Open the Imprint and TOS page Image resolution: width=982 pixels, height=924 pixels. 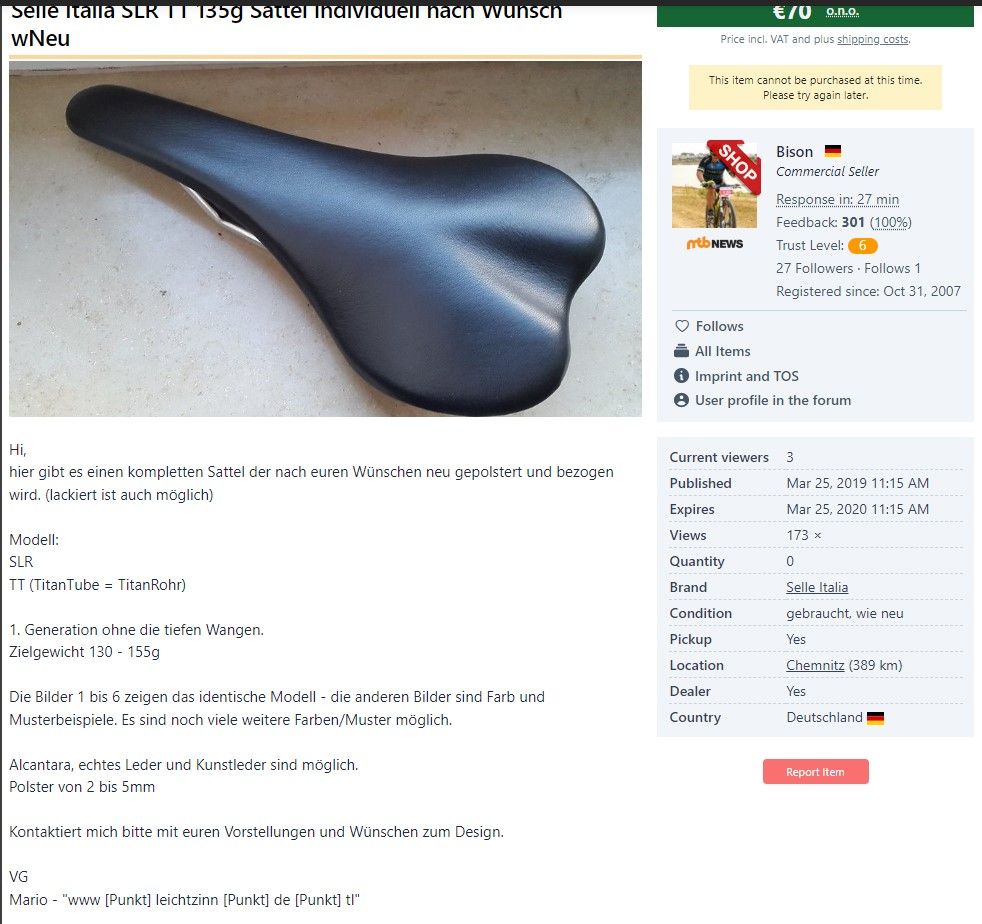[747, 376]
